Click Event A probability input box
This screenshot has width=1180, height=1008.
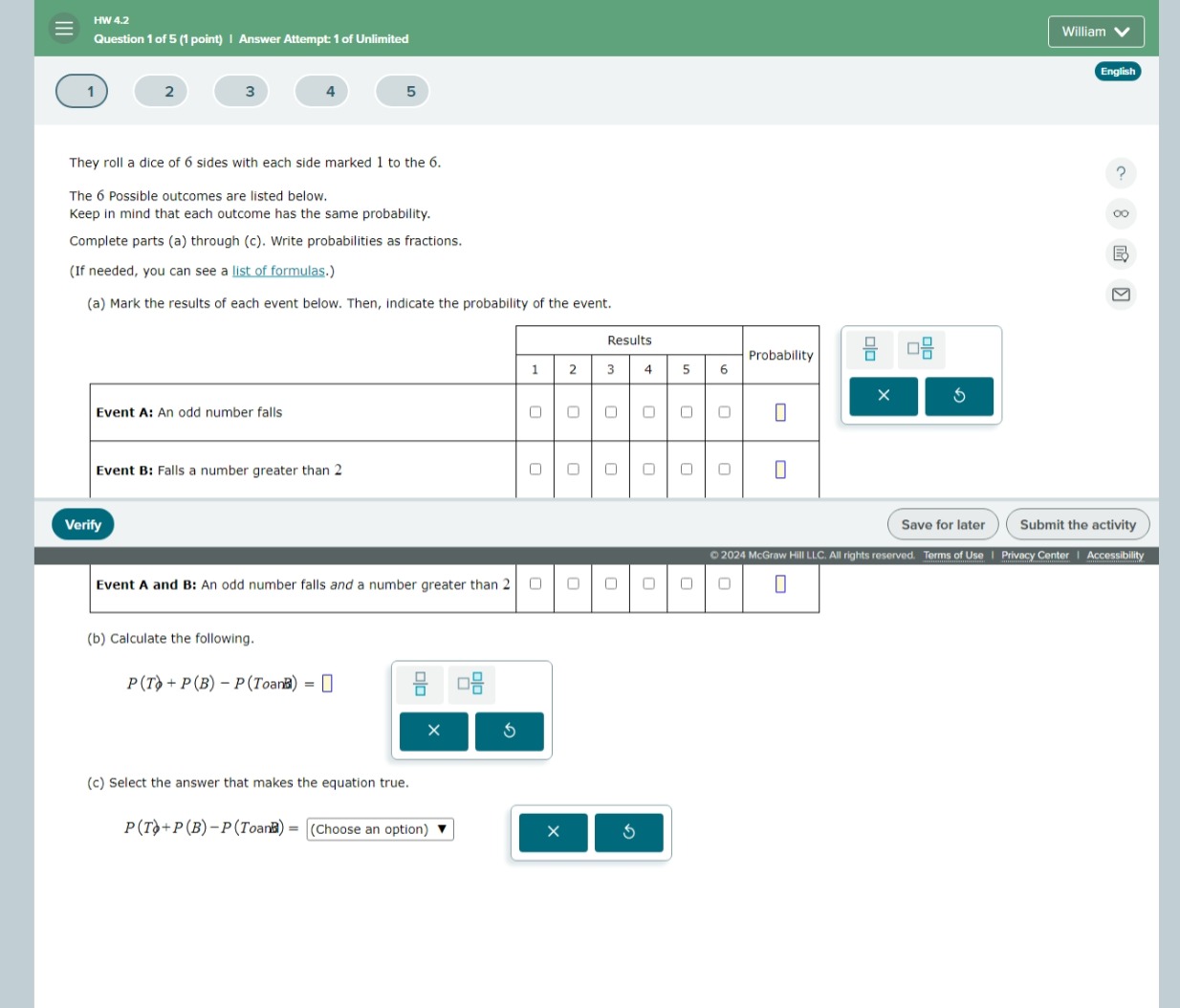(x=780, y=412)
